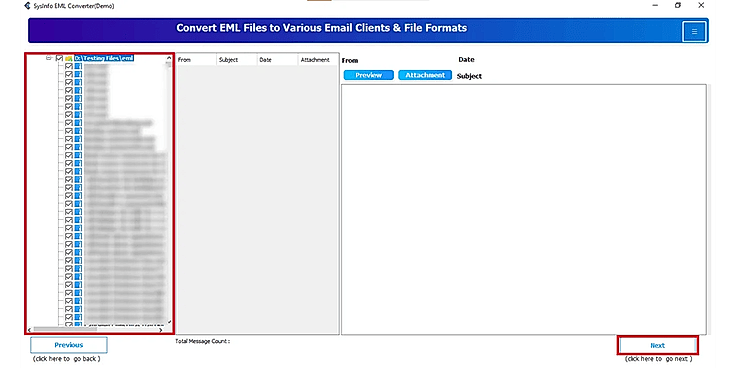The width and height of the screenshot is (736, 368).
Task: Go back with the Previous button
Action: pos(69,345)
